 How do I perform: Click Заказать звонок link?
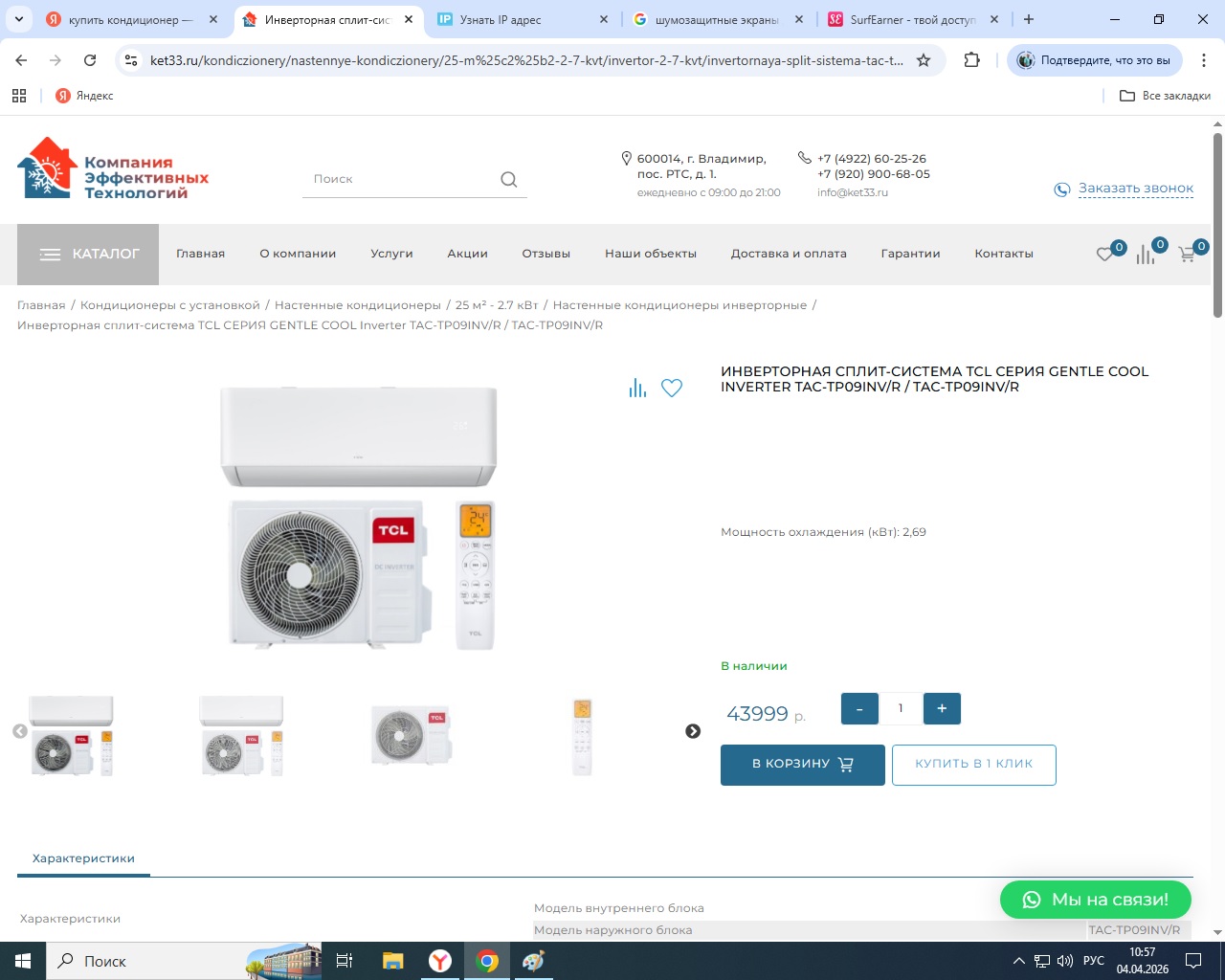(1135, 189)
